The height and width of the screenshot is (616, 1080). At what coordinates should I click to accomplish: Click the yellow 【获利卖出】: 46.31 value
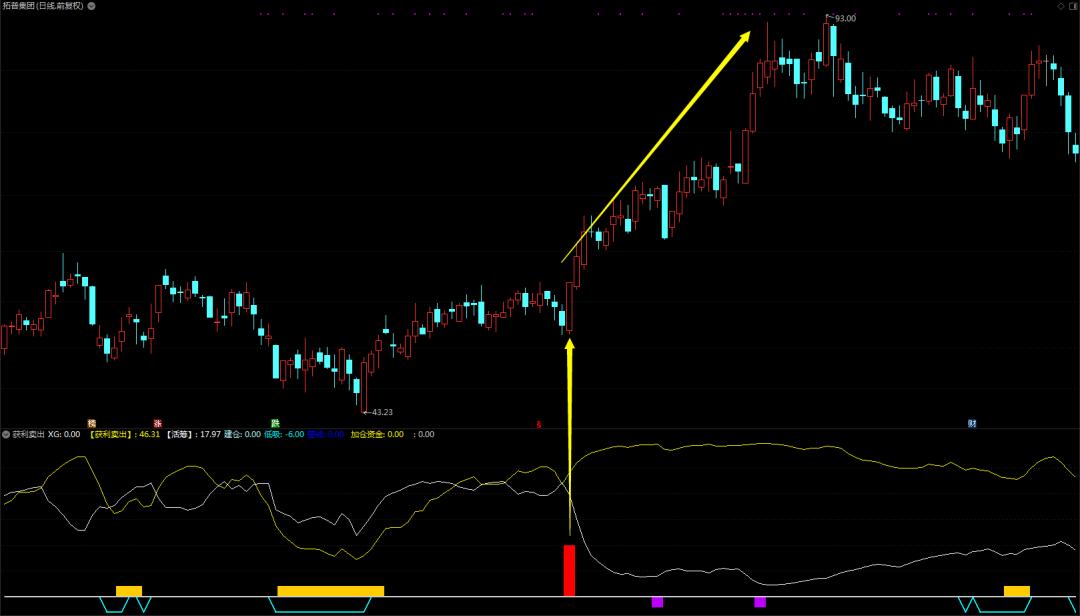125,435
